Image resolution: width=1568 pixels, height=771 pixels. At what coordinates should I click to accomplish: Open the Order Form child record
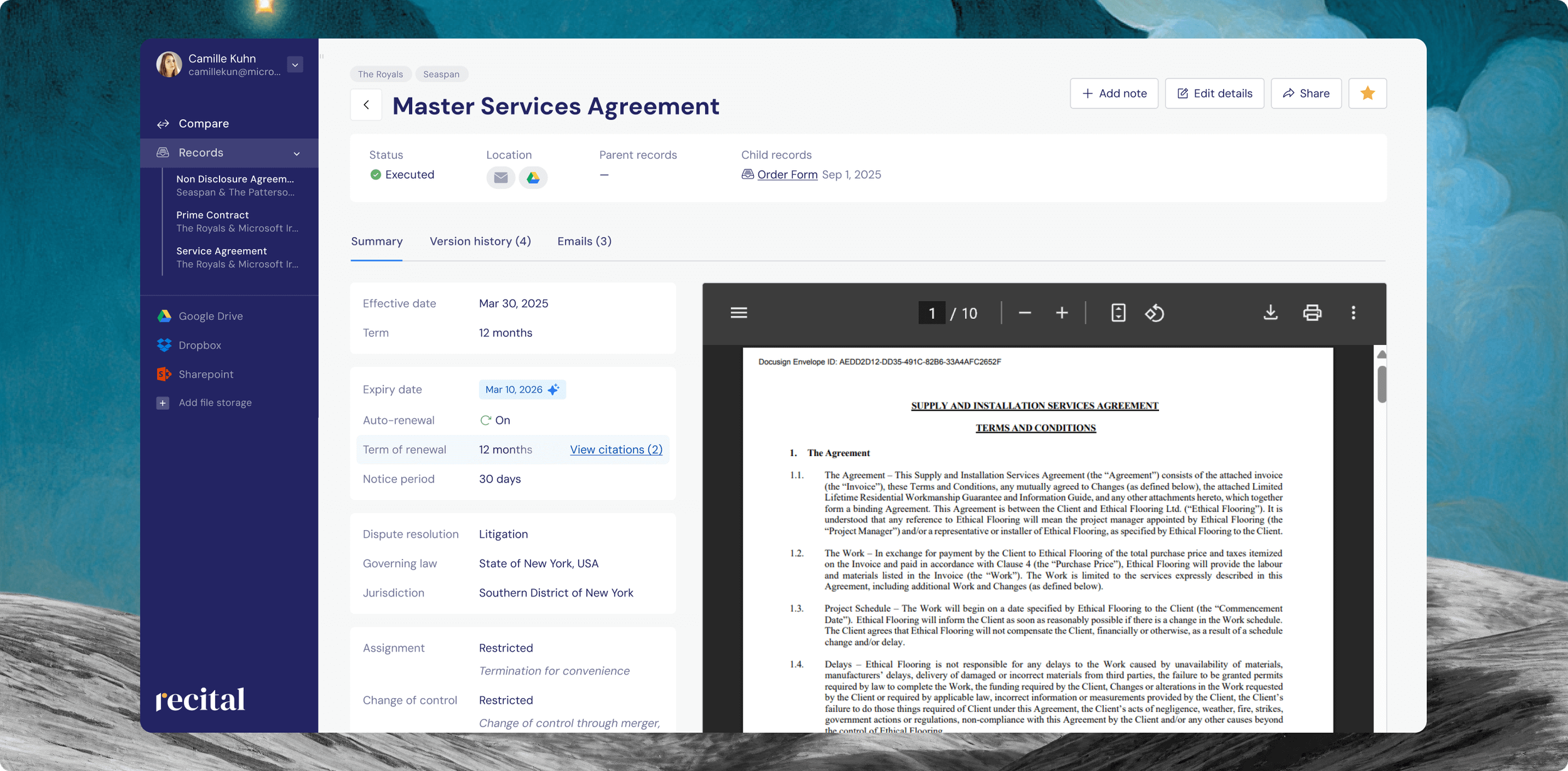point(787,174)
